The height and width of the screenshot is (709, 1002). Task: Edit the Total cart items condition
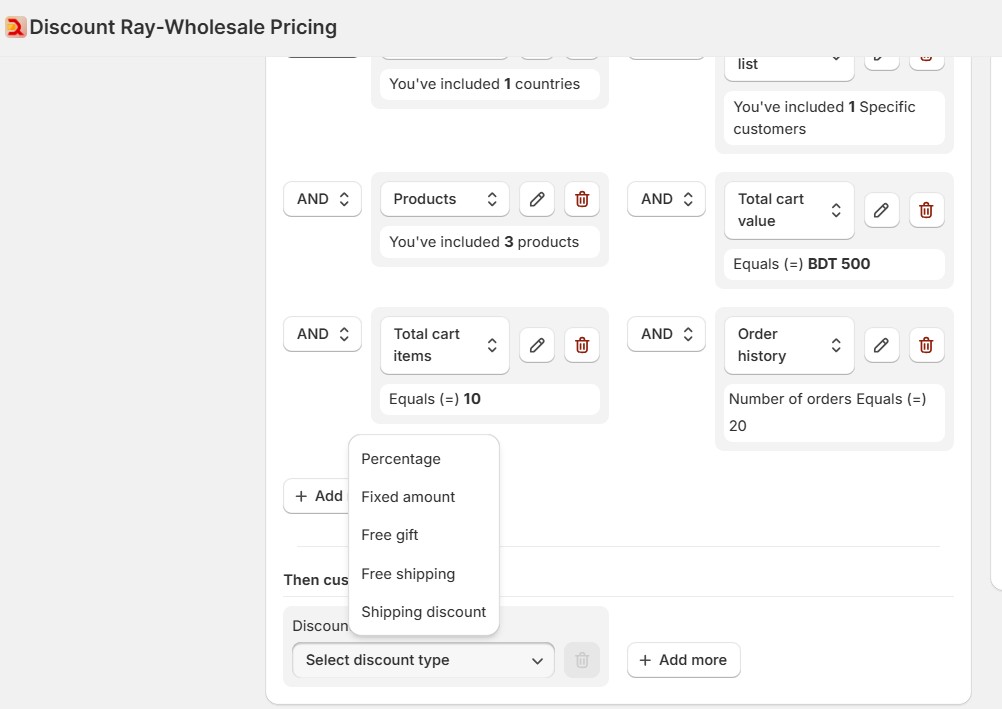pos(537,345)
